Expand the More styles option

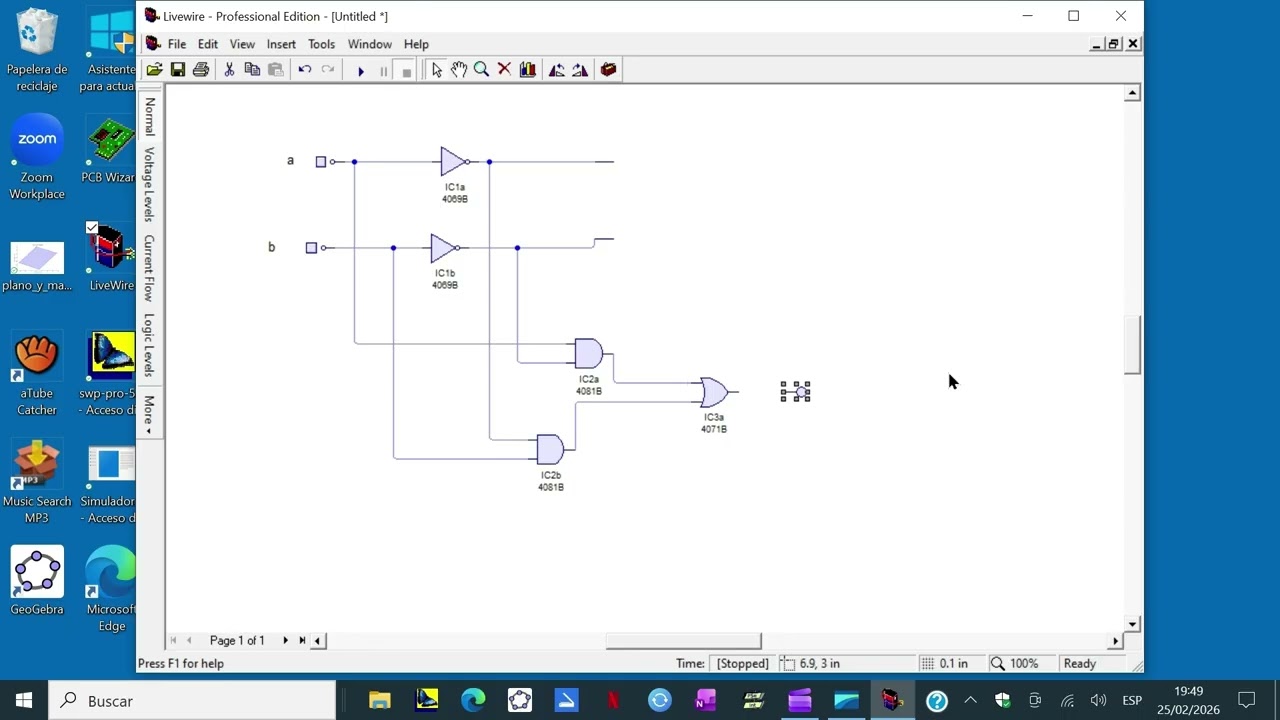tap(149, 412)
